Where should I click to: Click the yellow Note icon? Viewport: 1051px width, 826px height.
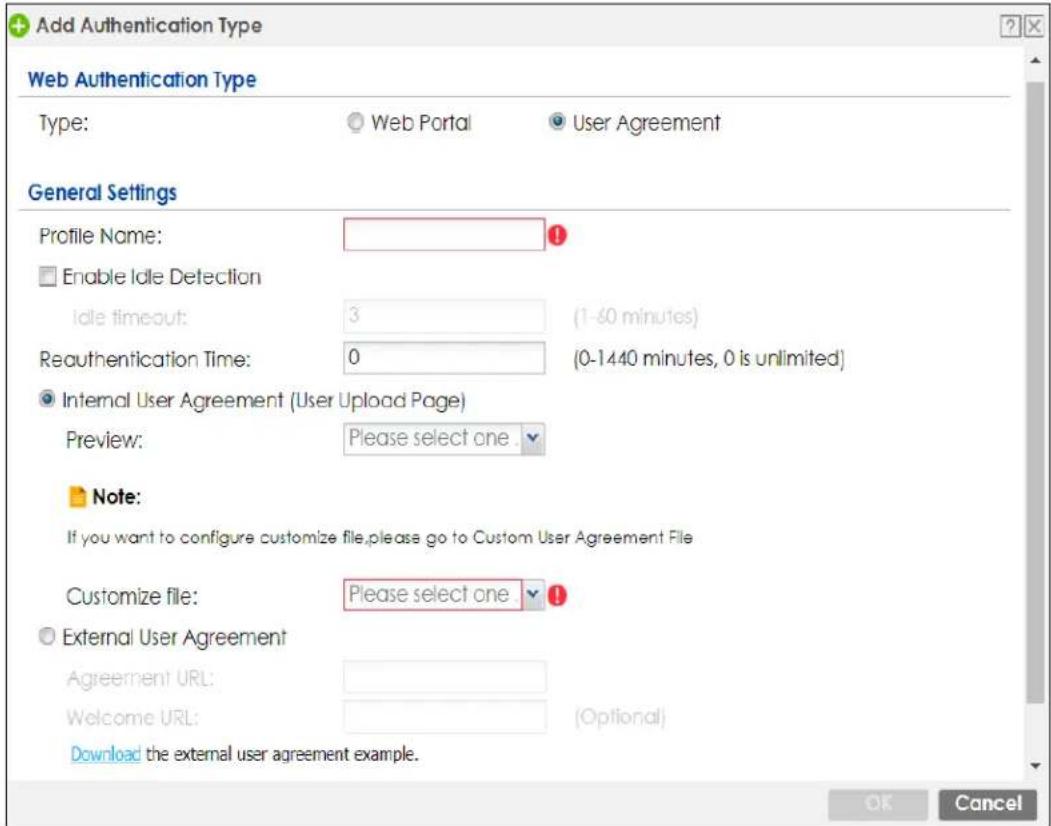pyautogui.click(x=78, y=497)
